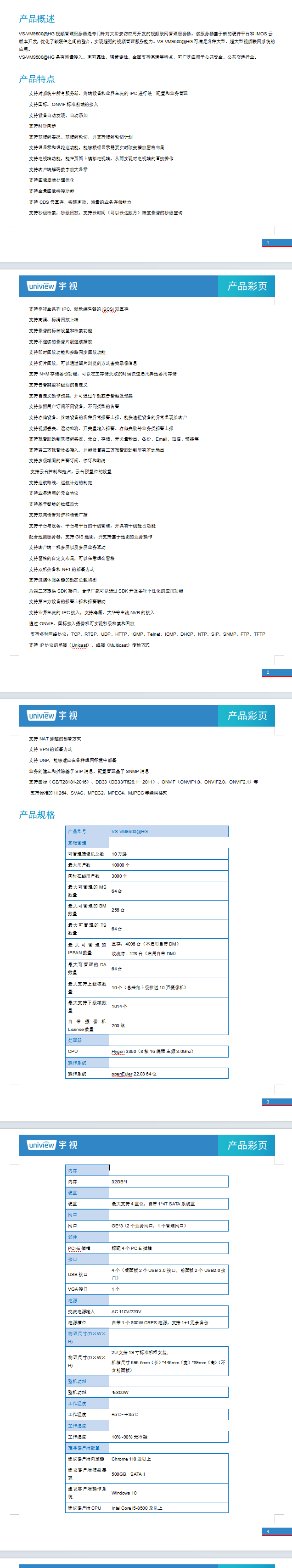Select the page number 2 badge

tap(277, 672)
